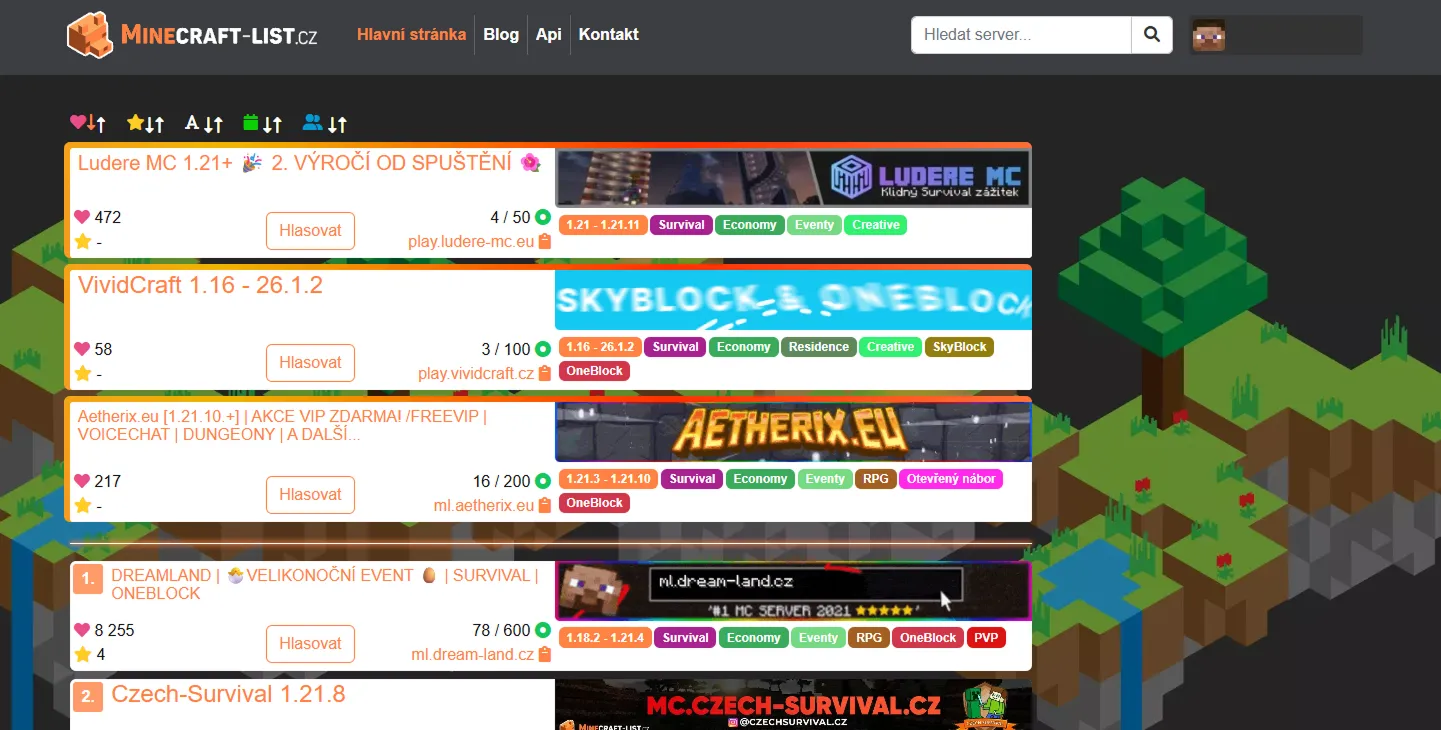
Task: Select the 1.16 - 26.1.2 version tag
Action: point(600,347)
